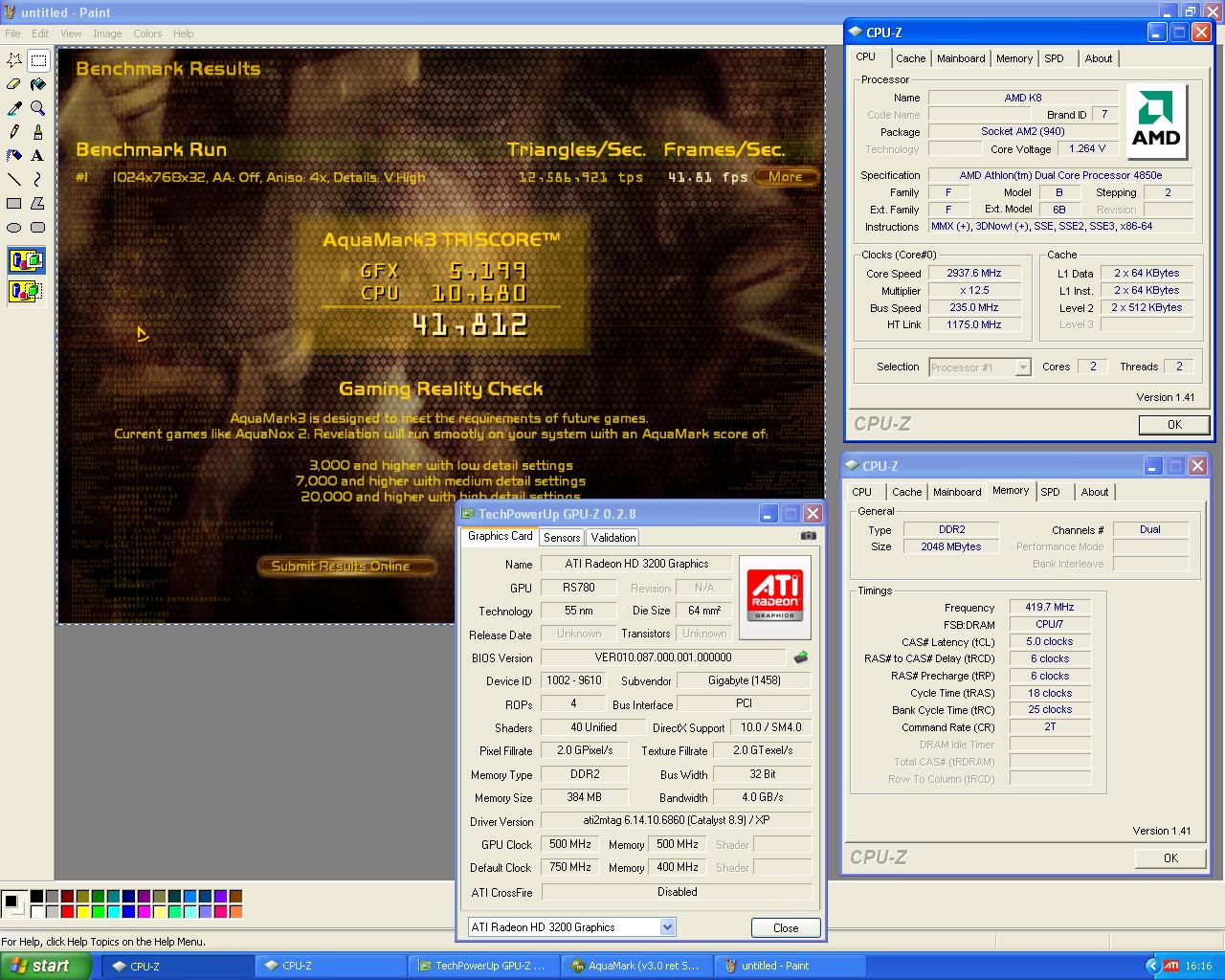Enable opaque selection mode in Paint toolbox
This screenshot has width=1225, height=980.
27,260
